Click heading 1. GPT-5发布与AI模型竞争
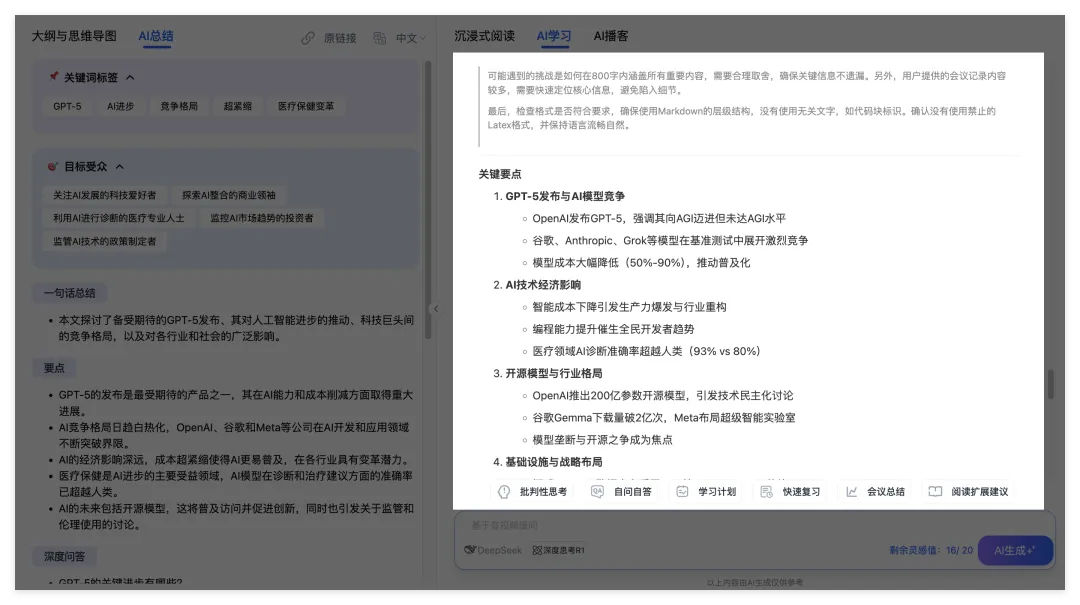The height and width of the screenshot is (605, 1080). (x=565, y=196)
